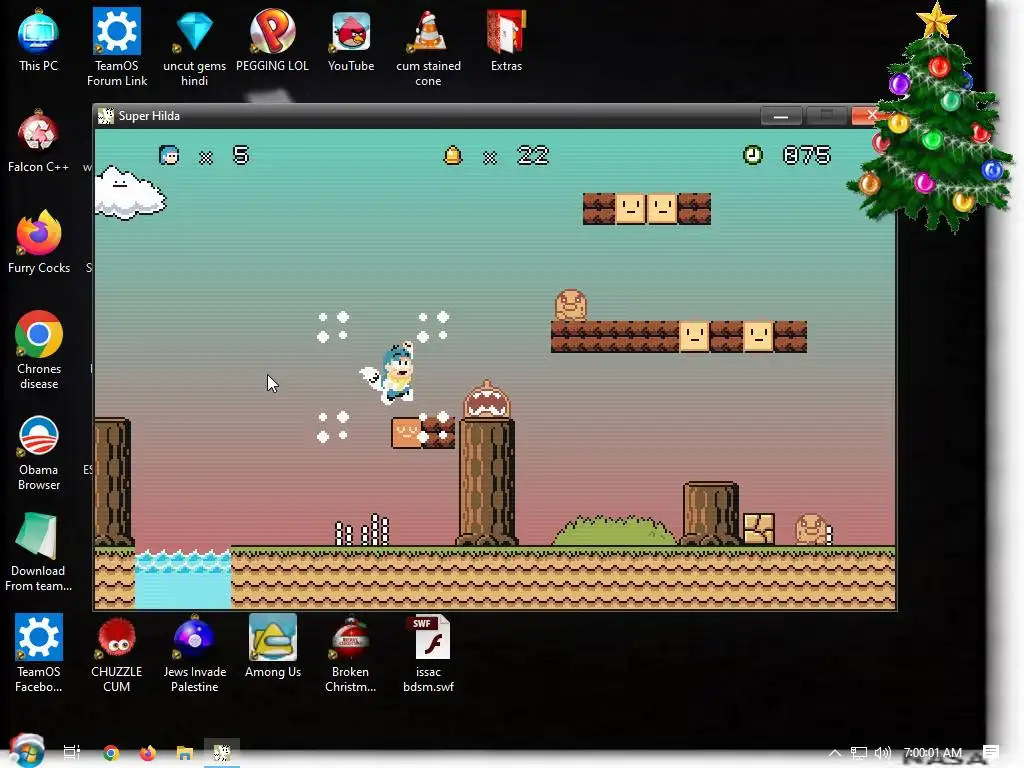The width and height of the screenshot is (1024, 768).
Task: Click the Hilda player character in game
Action: pos(391,373)
